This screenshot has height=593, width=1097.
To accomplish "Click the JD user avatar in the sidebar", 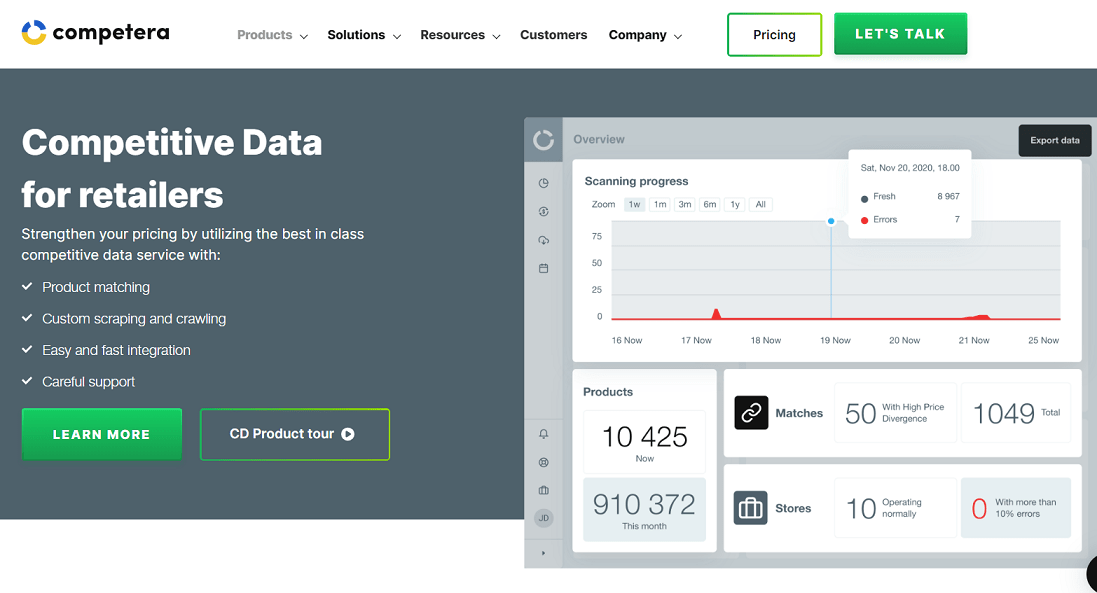I will tap(543, 518).
